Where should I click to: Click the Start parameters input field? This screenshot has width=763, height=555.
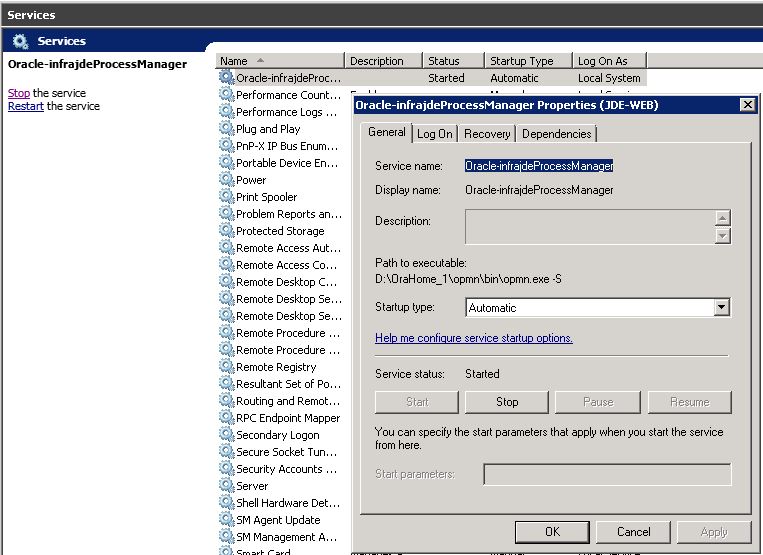(607, 474)
